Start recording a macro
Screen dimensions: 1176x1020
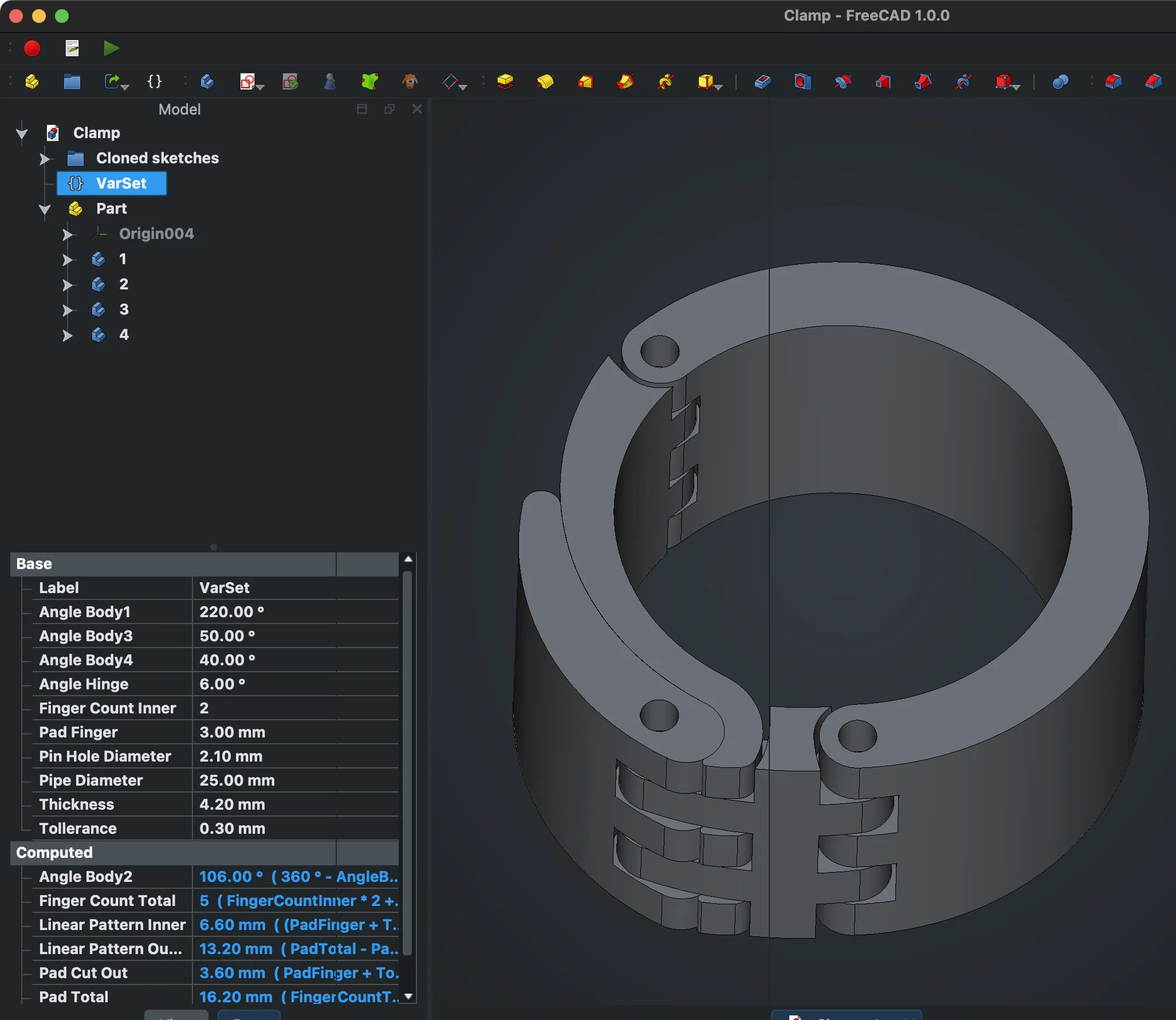32,48
